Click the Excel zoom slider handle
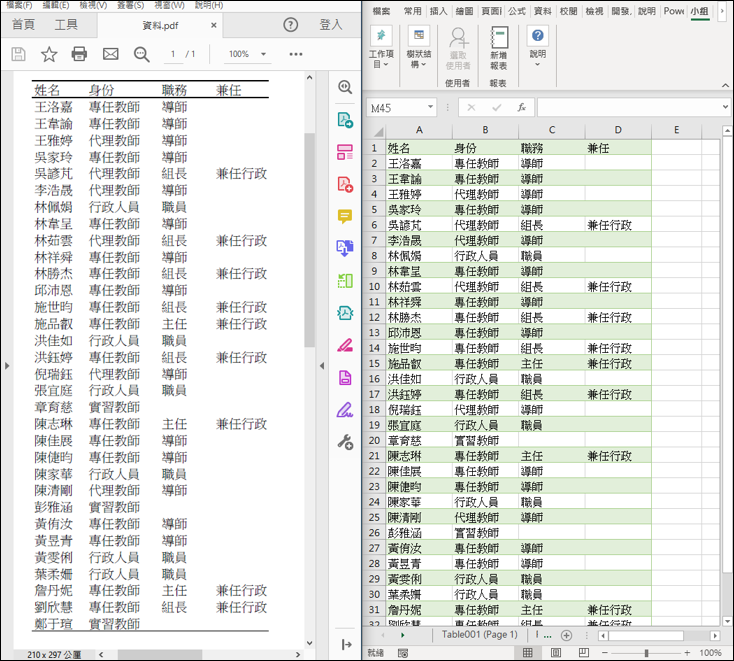The height and width of the screenshot is (661, 734). pos(646,653)
